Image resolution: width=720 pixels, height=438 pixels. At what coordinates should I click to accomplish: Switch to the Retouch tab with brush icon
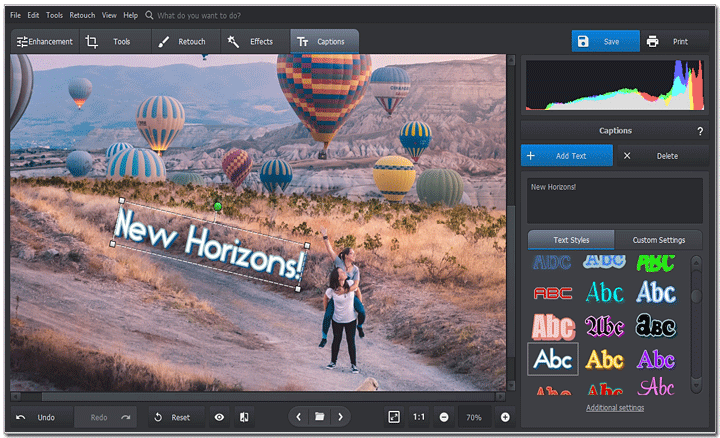tap(186, 42)
